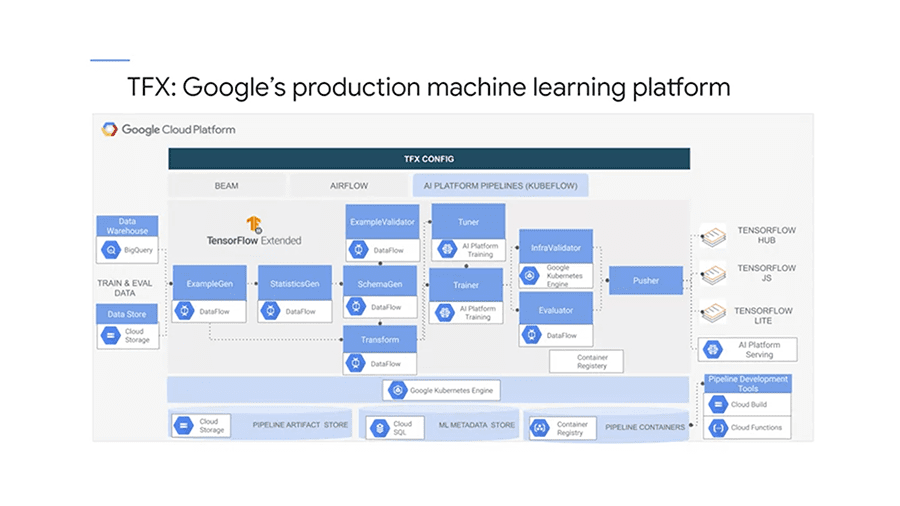This screenshot has height=506, width=900.
Task: Click the Google Cloud Platform logo
Action: click(110, 129)
